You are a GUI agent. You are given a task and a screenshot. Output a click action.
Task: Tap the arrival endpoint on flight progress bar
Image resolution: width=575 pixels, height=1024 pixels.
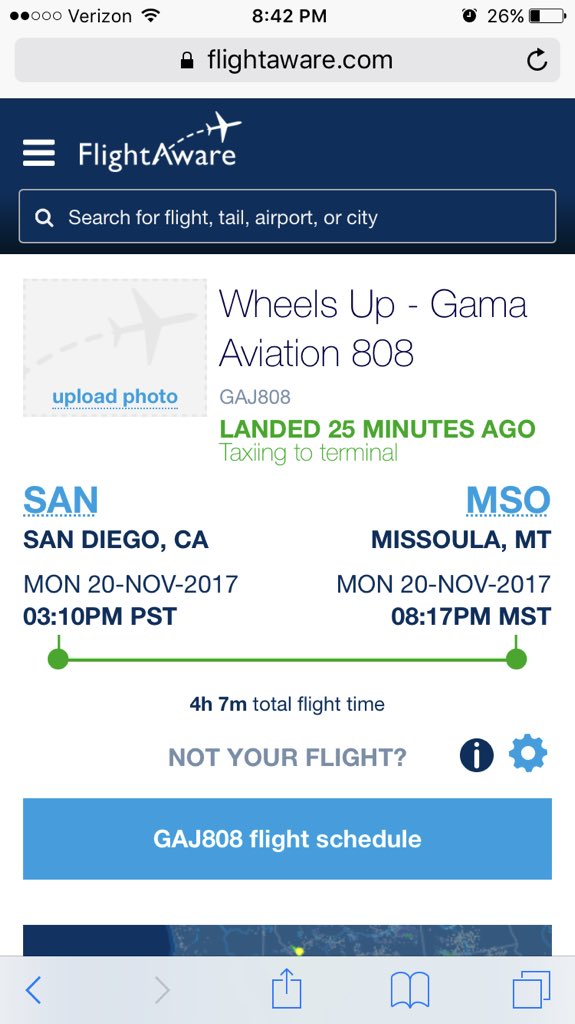[x=516, y=659]
